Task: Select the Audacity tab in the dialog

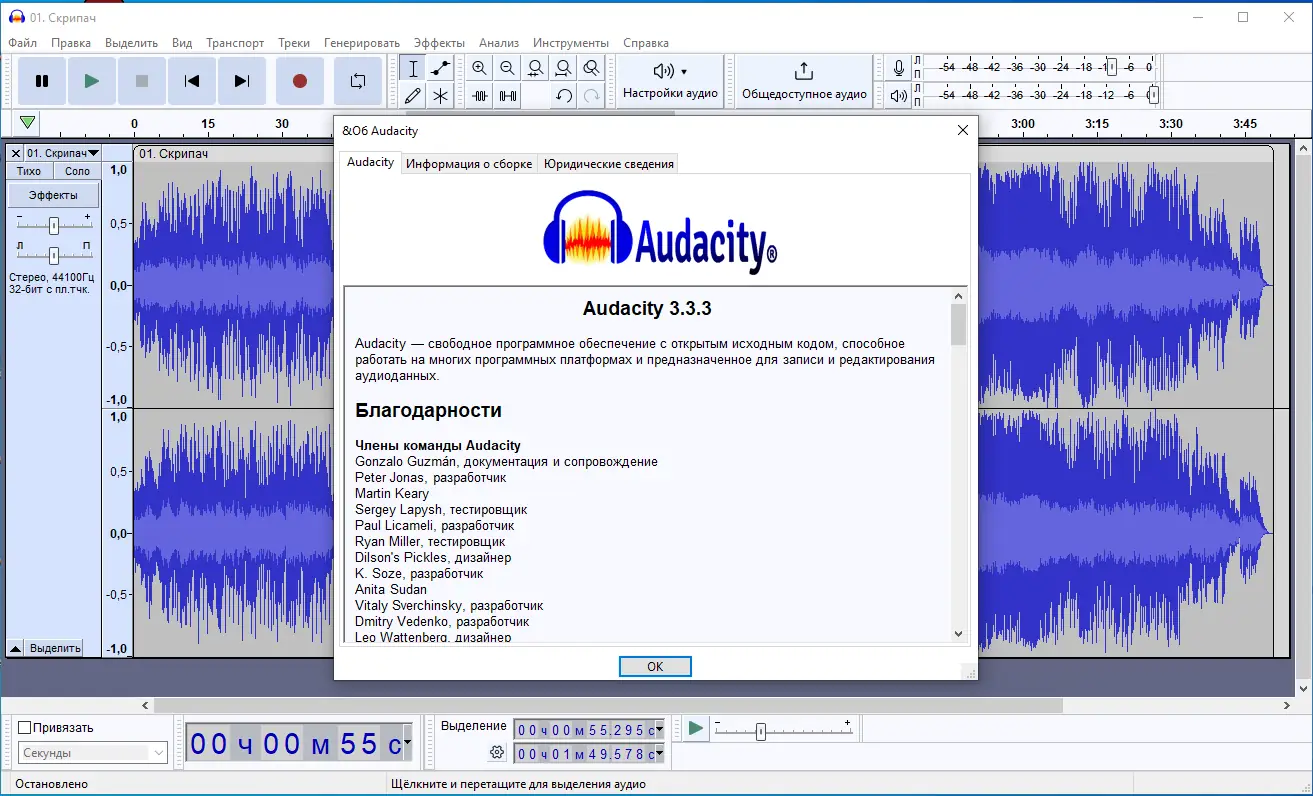Action: point(370,162)
